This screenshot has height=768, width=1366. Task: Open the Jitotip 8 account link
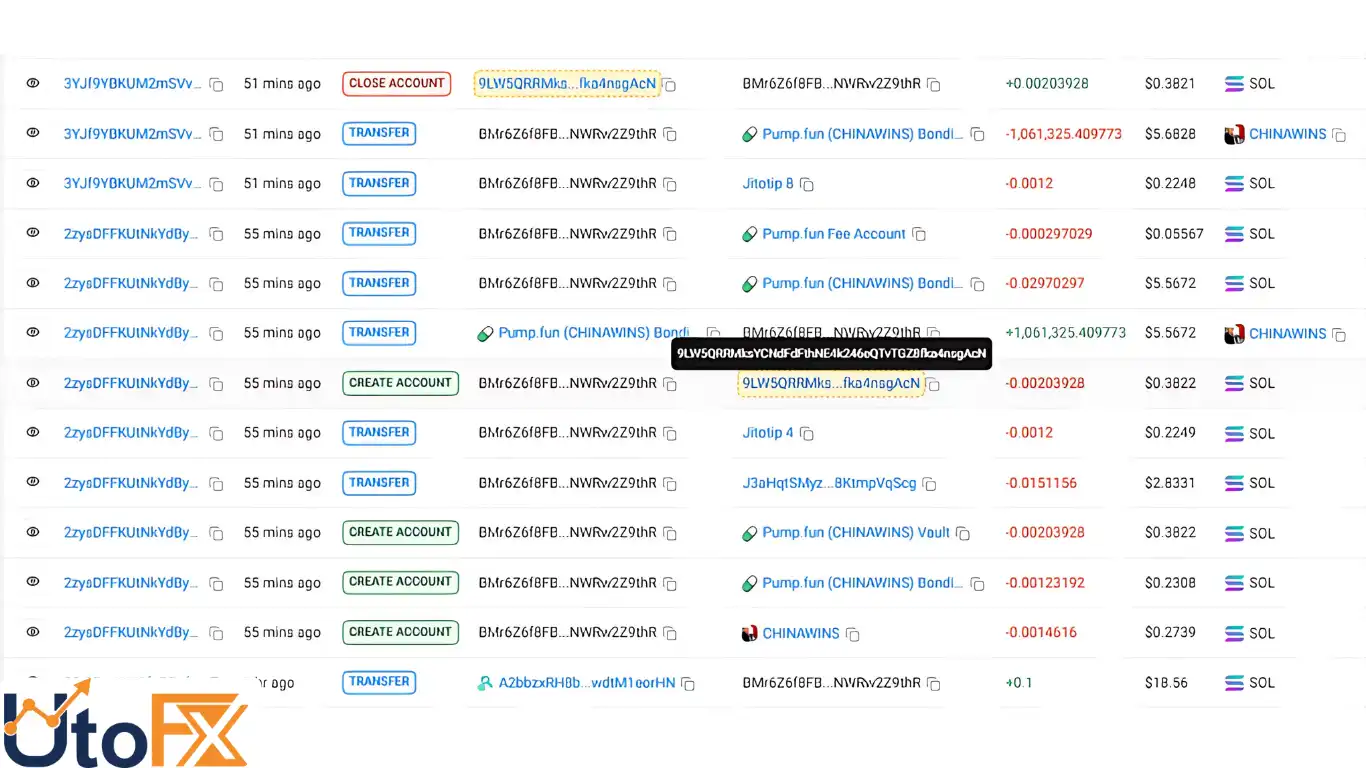(768, 183)
